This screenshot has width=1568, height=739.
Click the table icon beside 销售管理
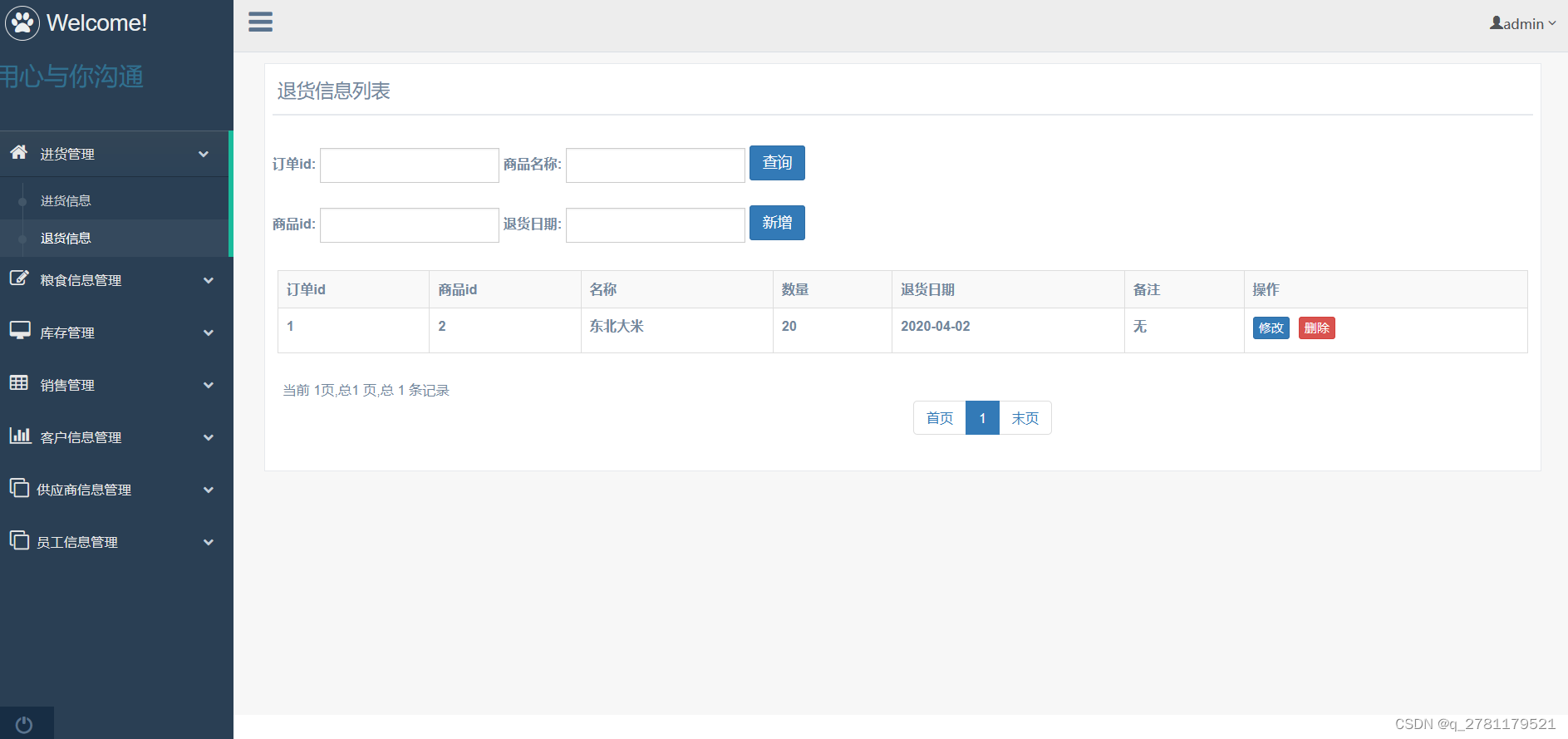click(x=19, y=382)
